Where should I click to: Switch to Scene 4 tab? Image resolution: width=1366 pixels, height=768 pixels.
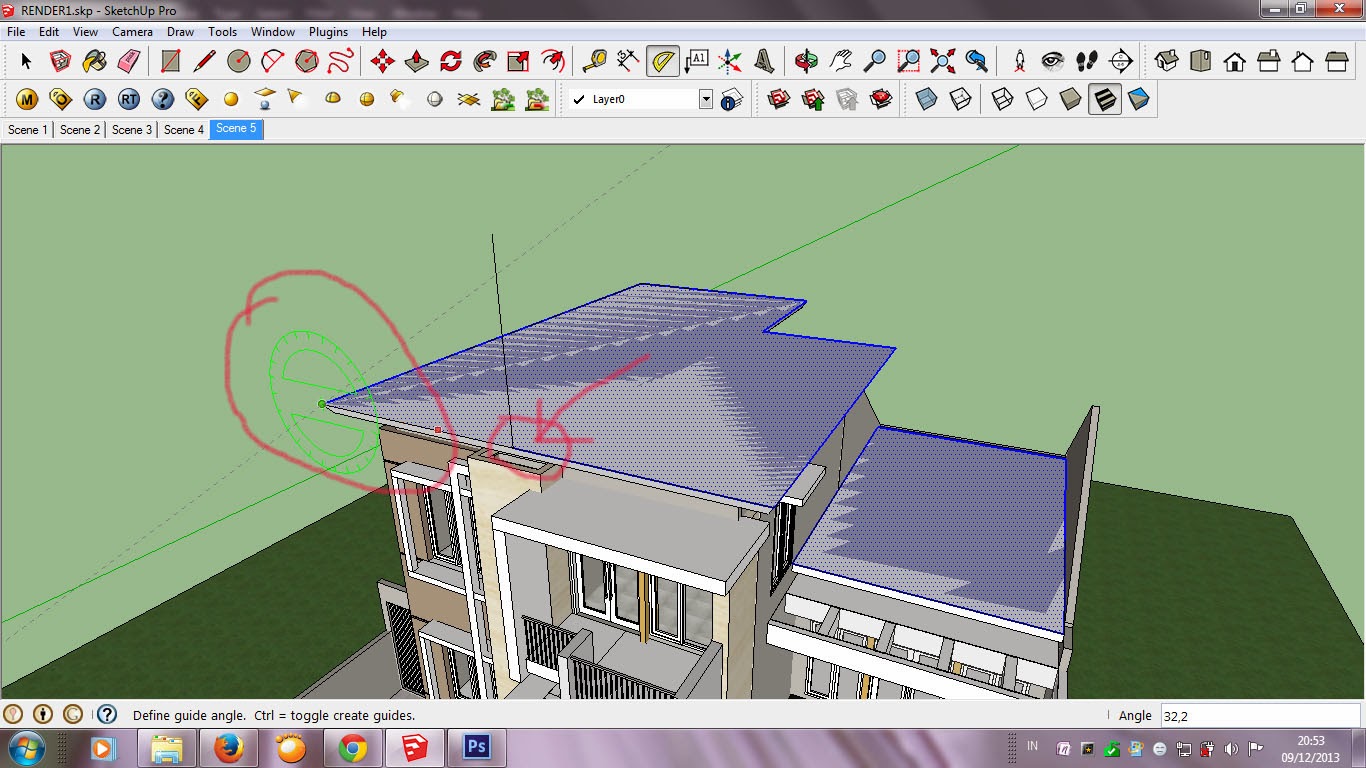point(184,129)
